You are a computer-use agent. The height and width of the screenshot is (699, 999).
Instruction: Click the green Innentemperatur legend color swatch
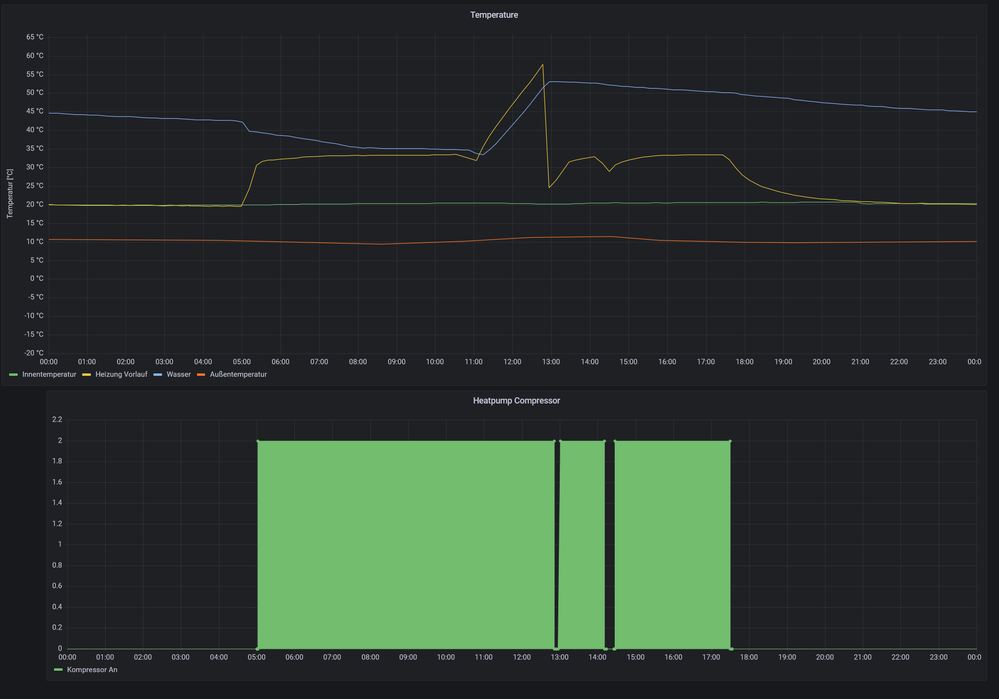point(13,375)
